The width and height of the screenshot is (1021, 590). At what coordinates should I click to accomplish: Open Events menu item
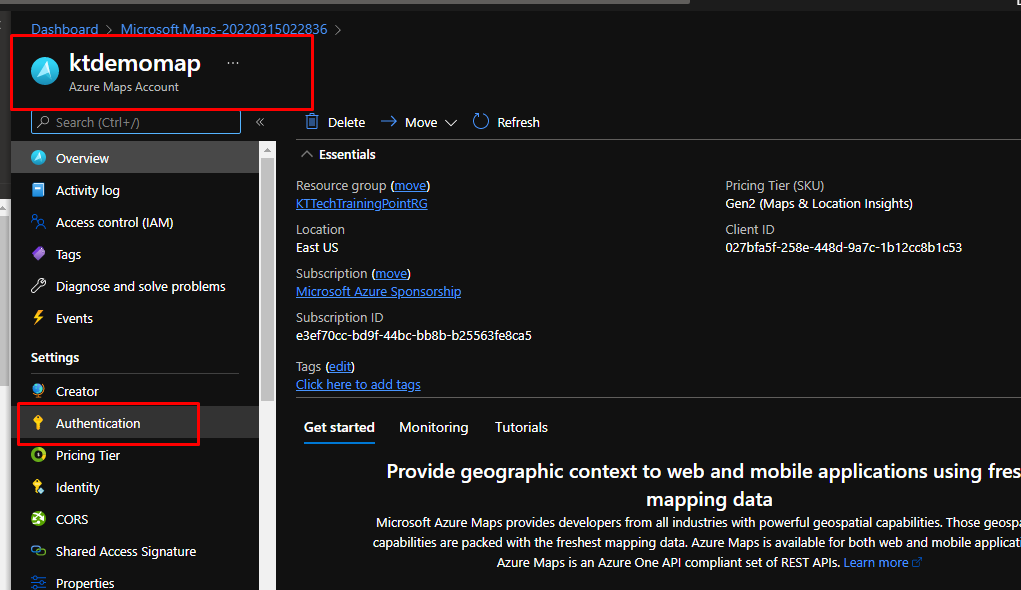(x=135, y=317)
